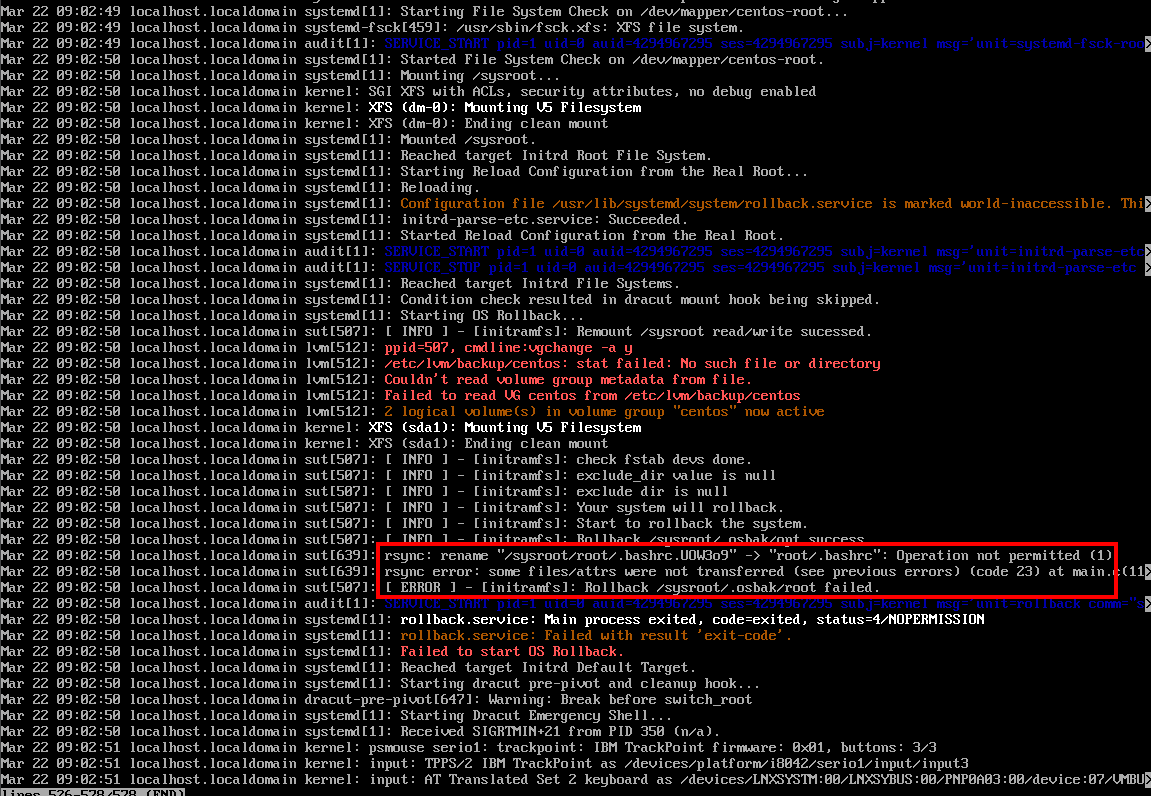
Task: Click "Reached target Initrd Root File System." line
Action: [x=555, y=155]
